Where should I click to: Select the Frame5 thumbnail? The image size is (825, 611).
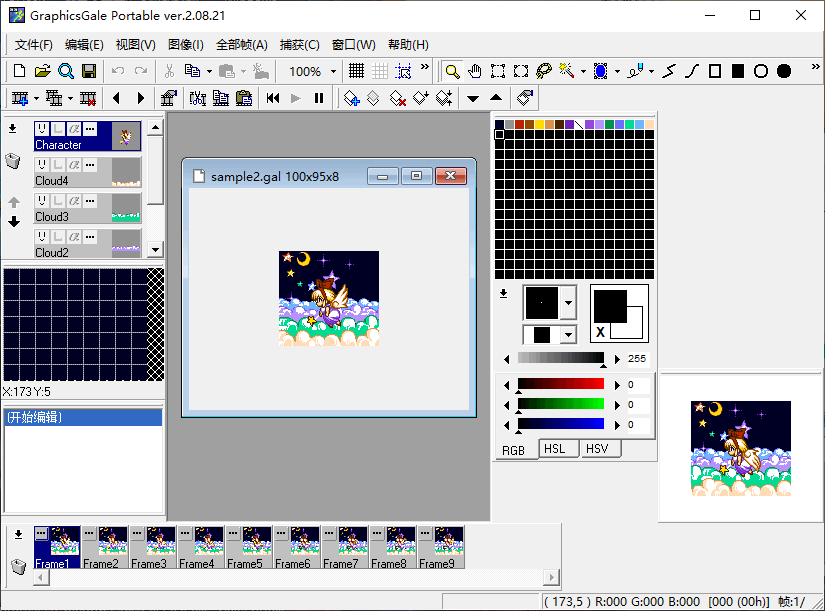(x=250, y=547)
